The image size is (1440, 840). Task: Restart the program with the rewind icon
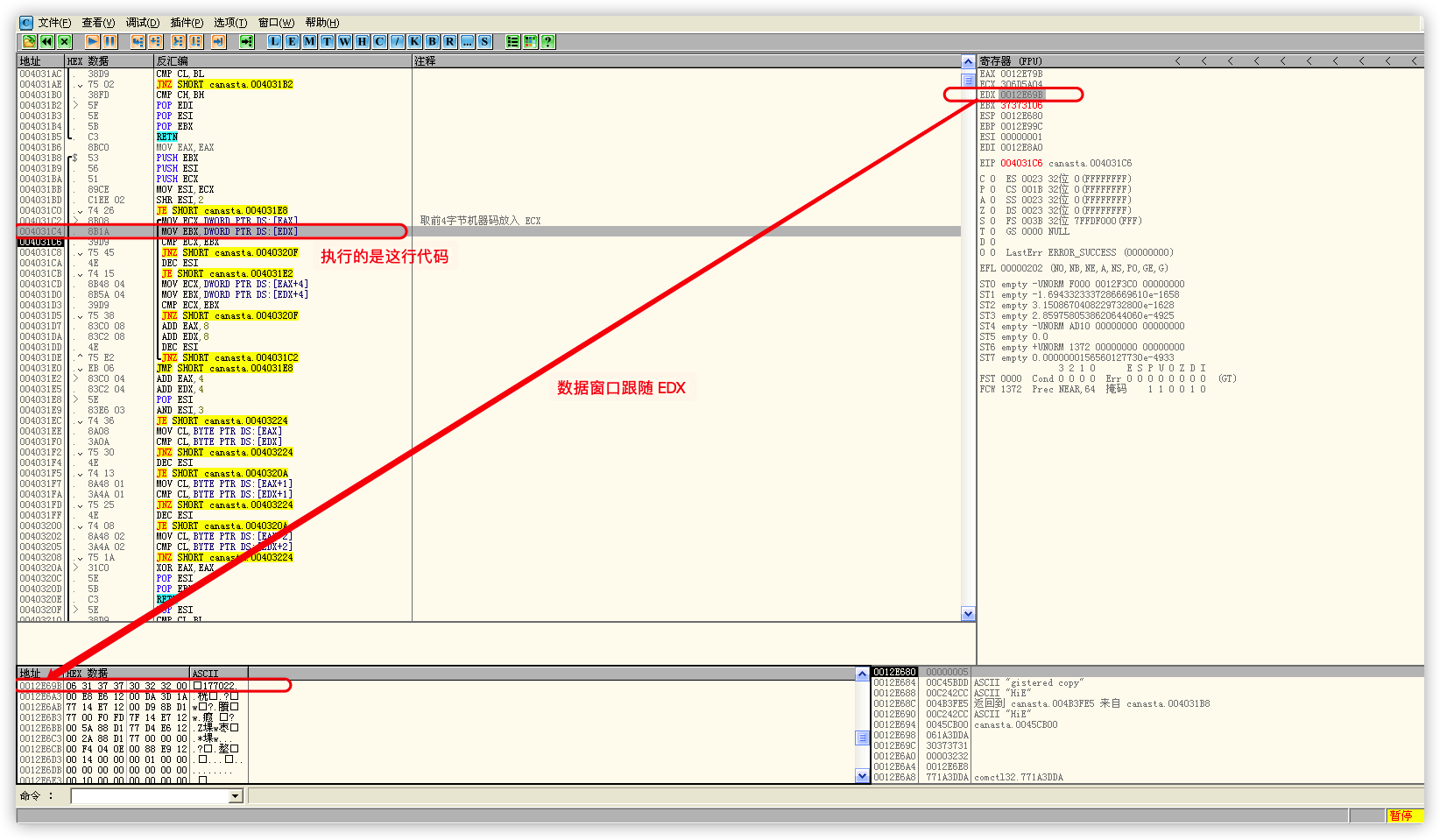tap(46, 41)
